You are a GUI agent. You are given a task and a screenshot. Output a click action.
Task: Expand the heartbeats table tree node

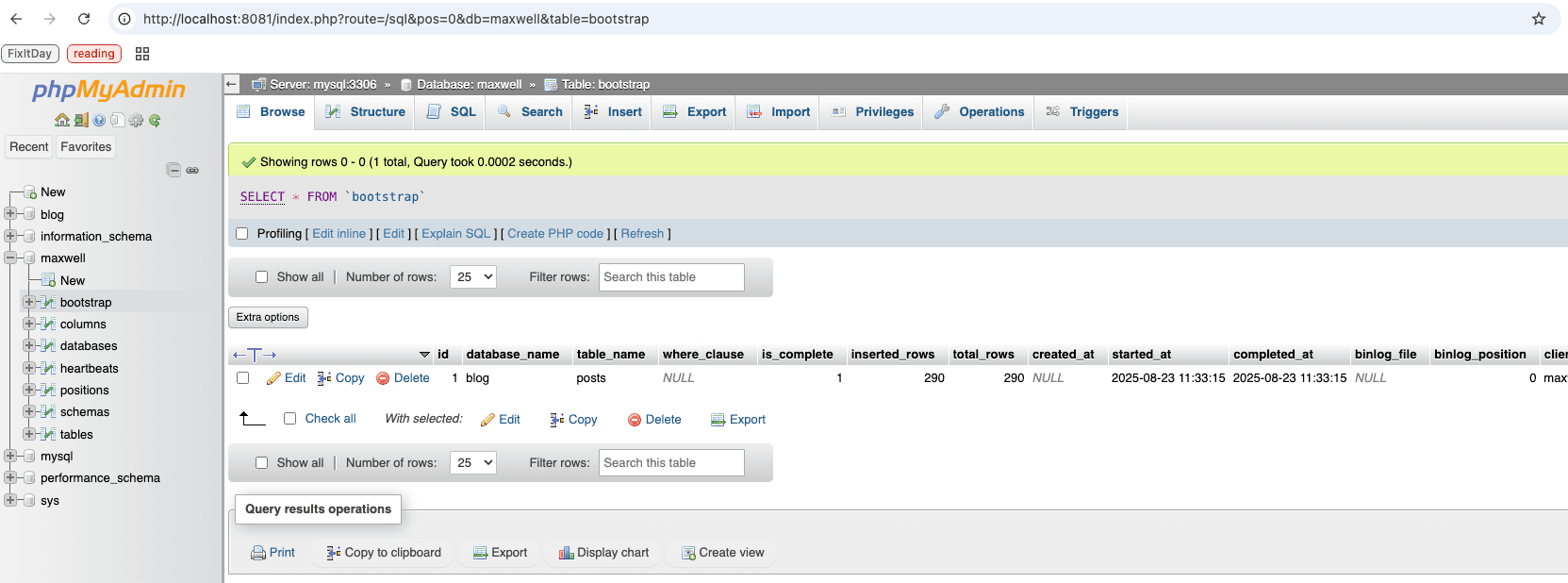(x=29, y=368)
